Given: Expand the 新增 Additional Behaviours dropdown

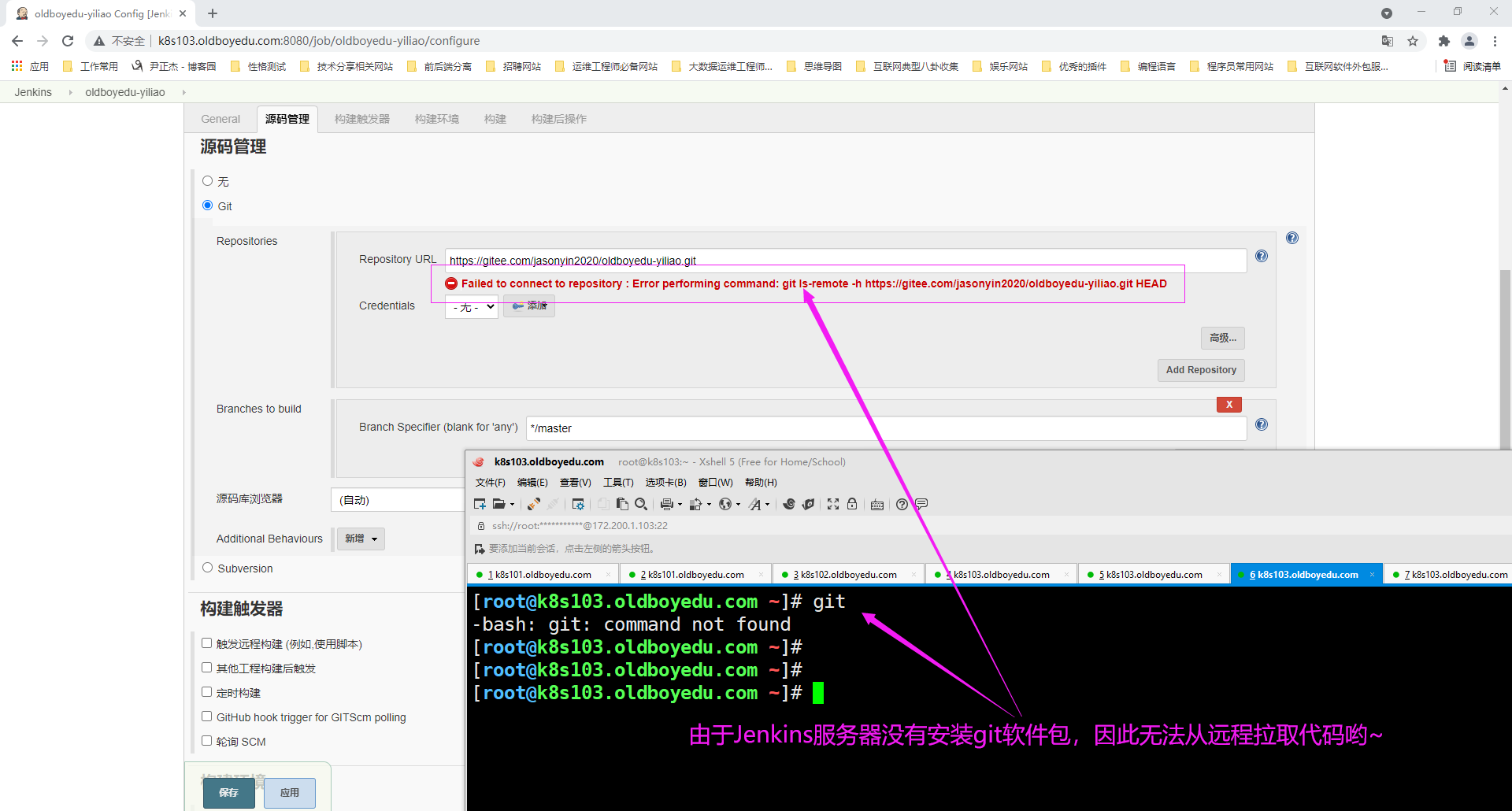Looking at the screenshot, I should (361, 539).
